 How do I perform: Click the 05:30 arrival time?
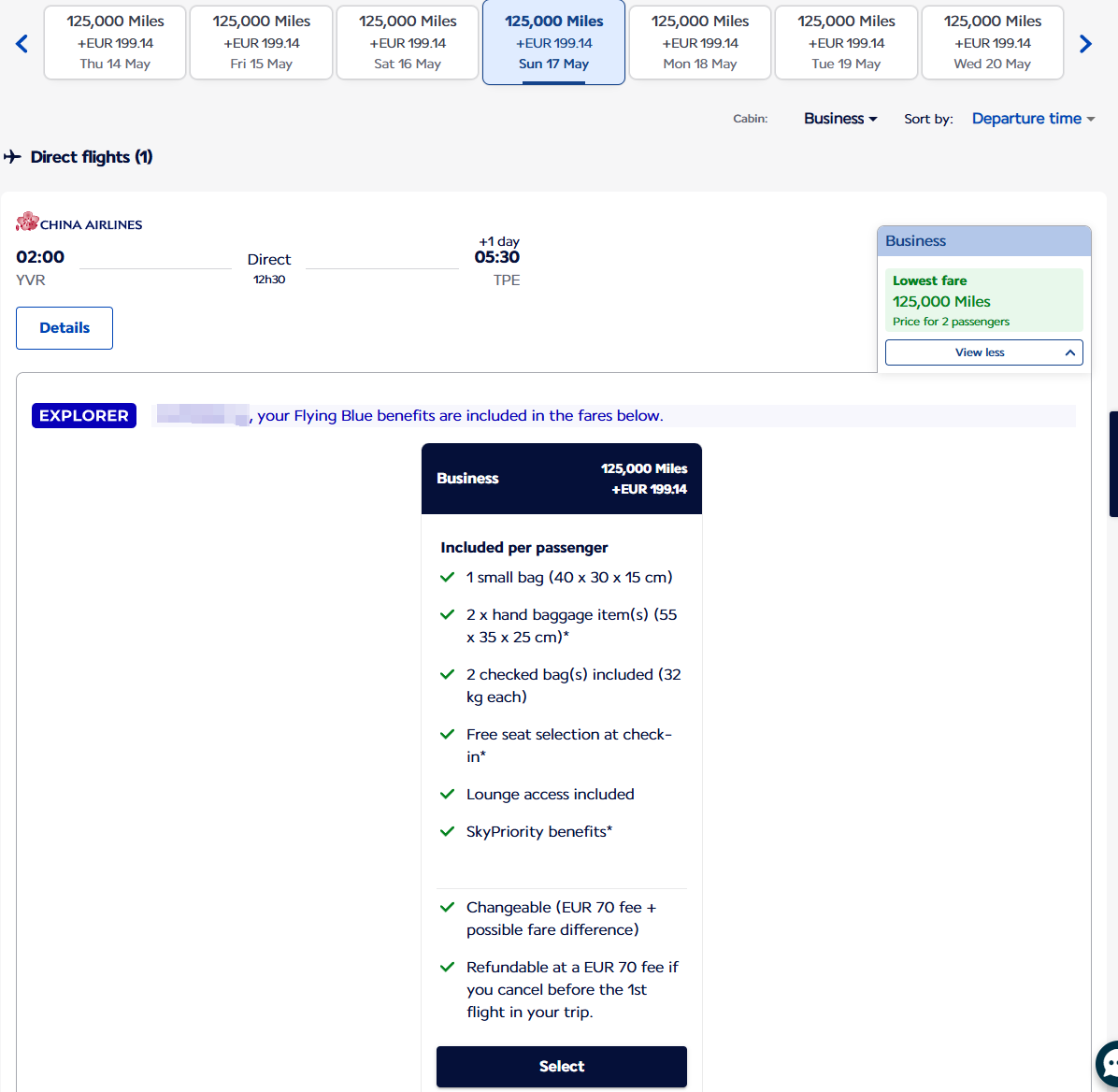(497, 257)
